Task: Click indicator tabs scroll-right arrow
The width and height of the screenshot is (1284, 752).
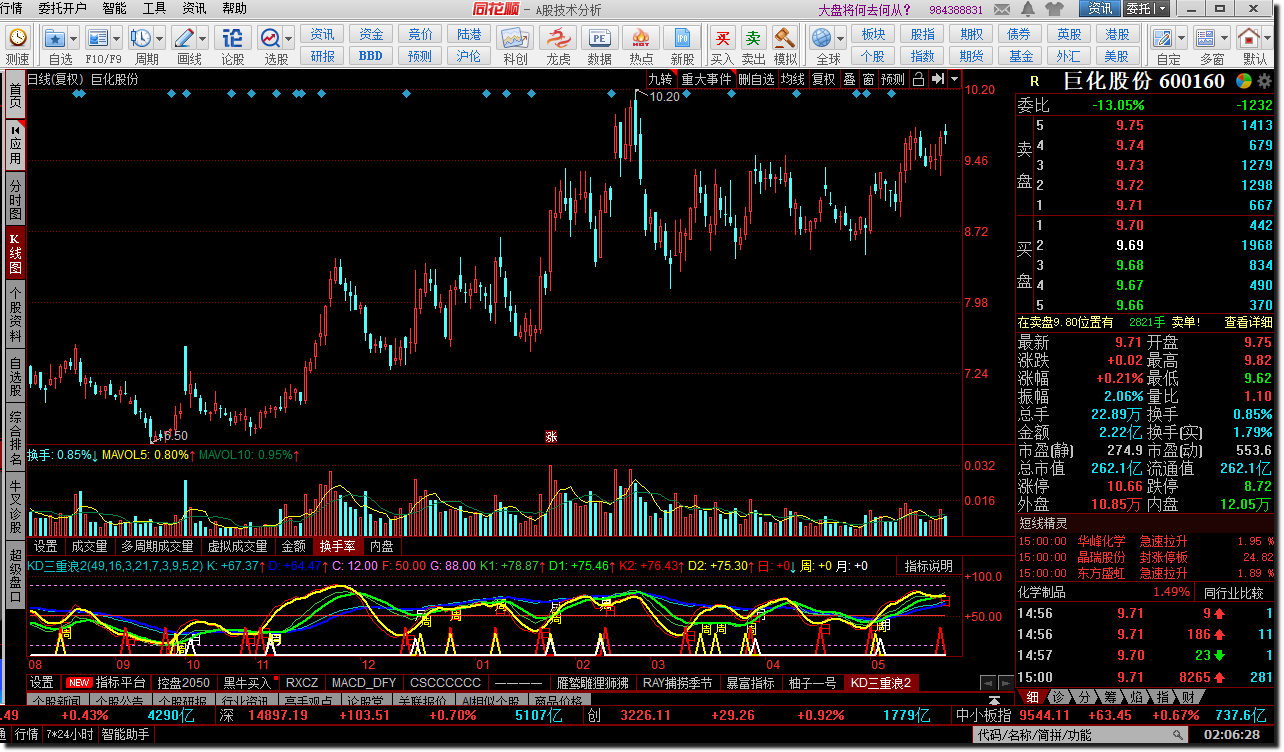Action: coord(1005,683)
